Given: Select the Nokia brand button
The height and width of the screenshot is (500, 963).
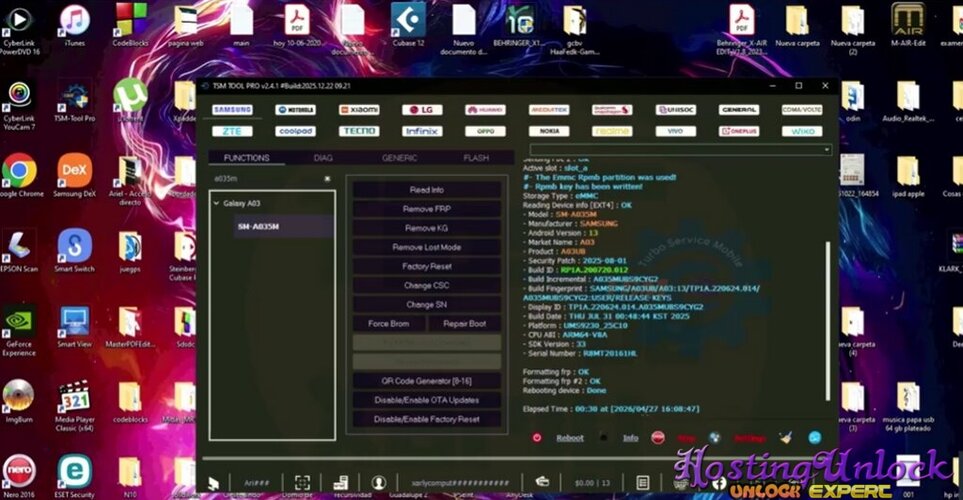Looking at the screenshot, I should 549,131.
